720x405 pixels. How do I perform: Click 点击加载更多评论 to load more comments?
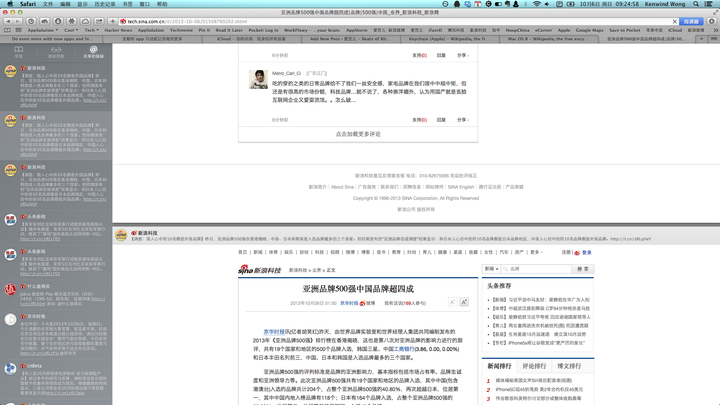point(357,134)
